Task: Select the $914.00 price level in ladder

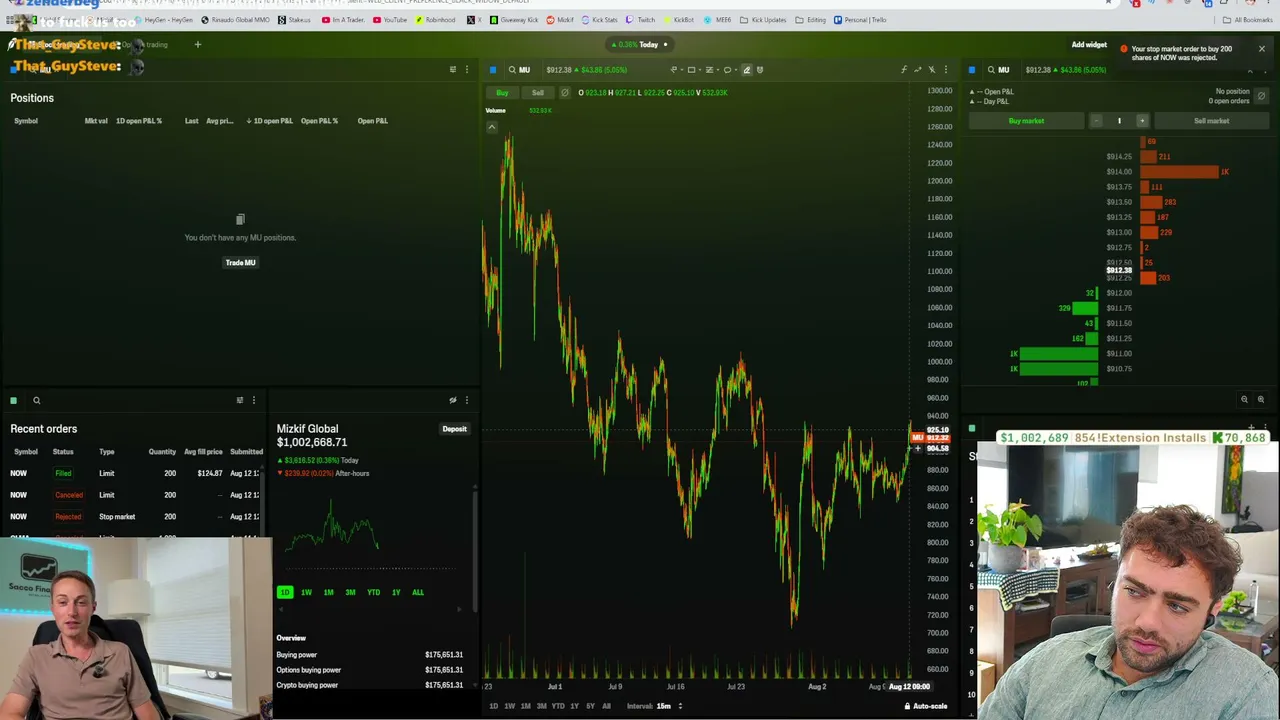Action: click(x=1119, y=172)
